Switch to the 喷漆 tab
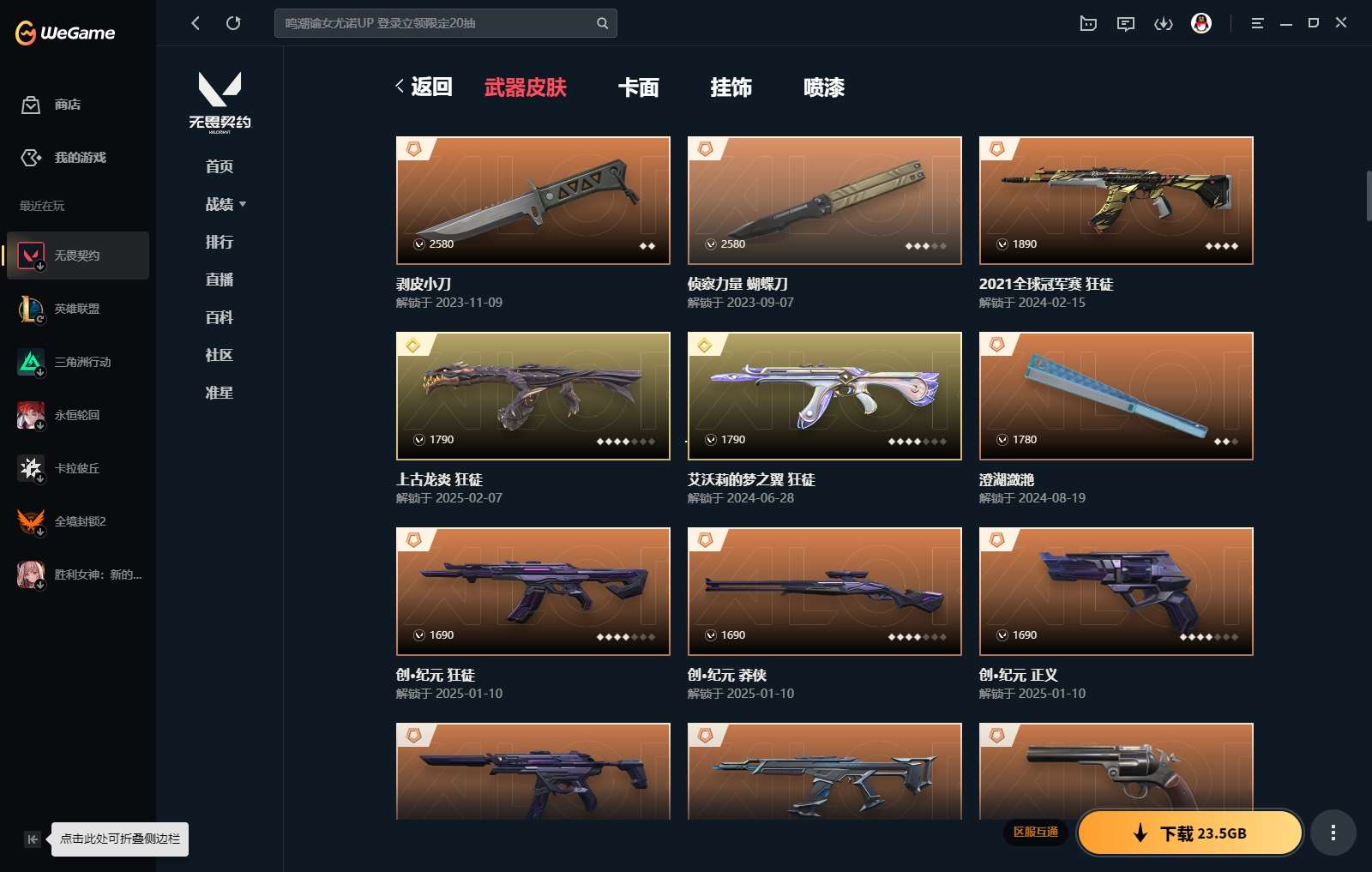Viewport: 1372px width, 872px height. tap(824, 87)
